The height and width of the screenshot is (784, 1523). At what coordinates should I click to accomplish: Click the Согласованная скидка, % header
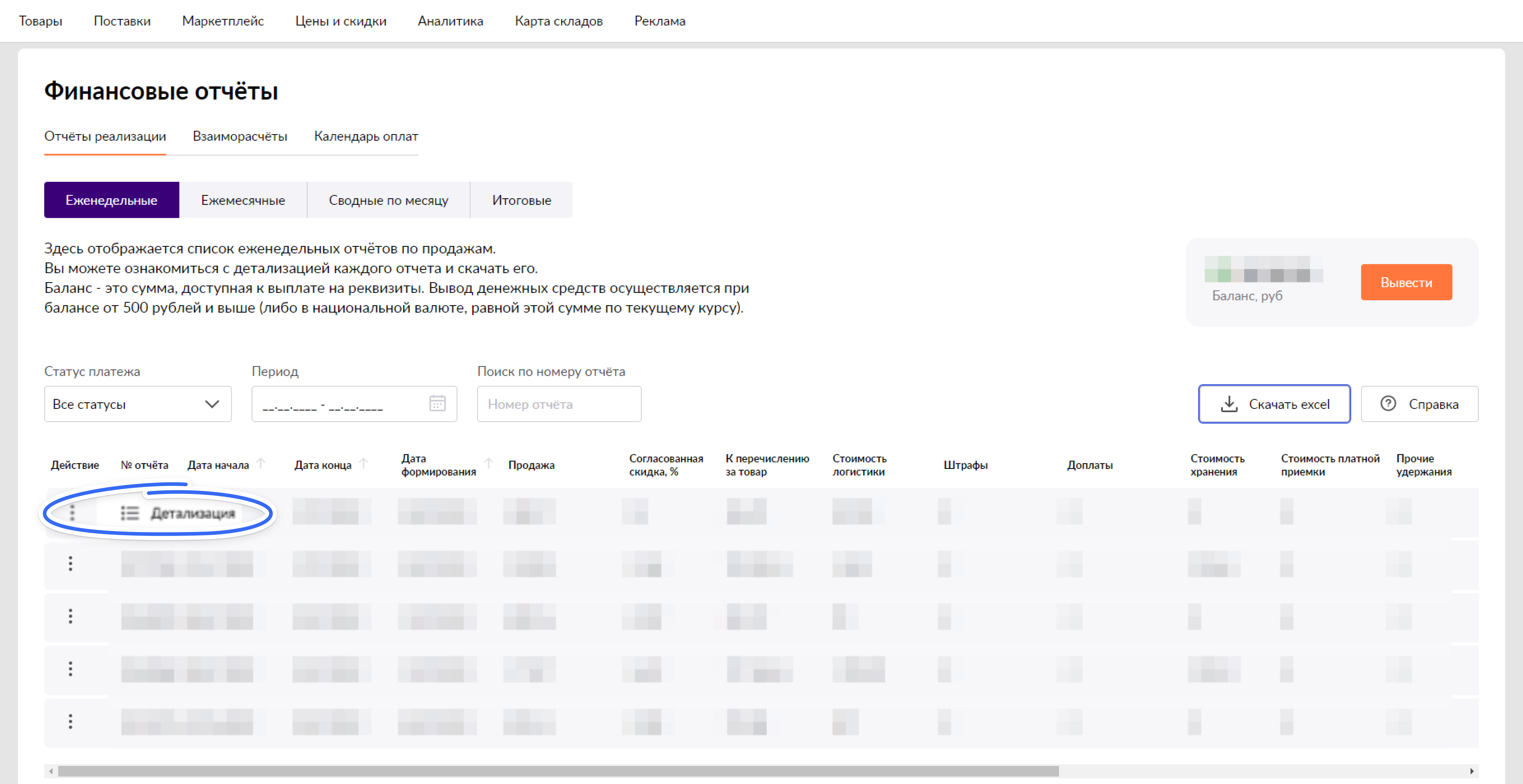[666, 465]
